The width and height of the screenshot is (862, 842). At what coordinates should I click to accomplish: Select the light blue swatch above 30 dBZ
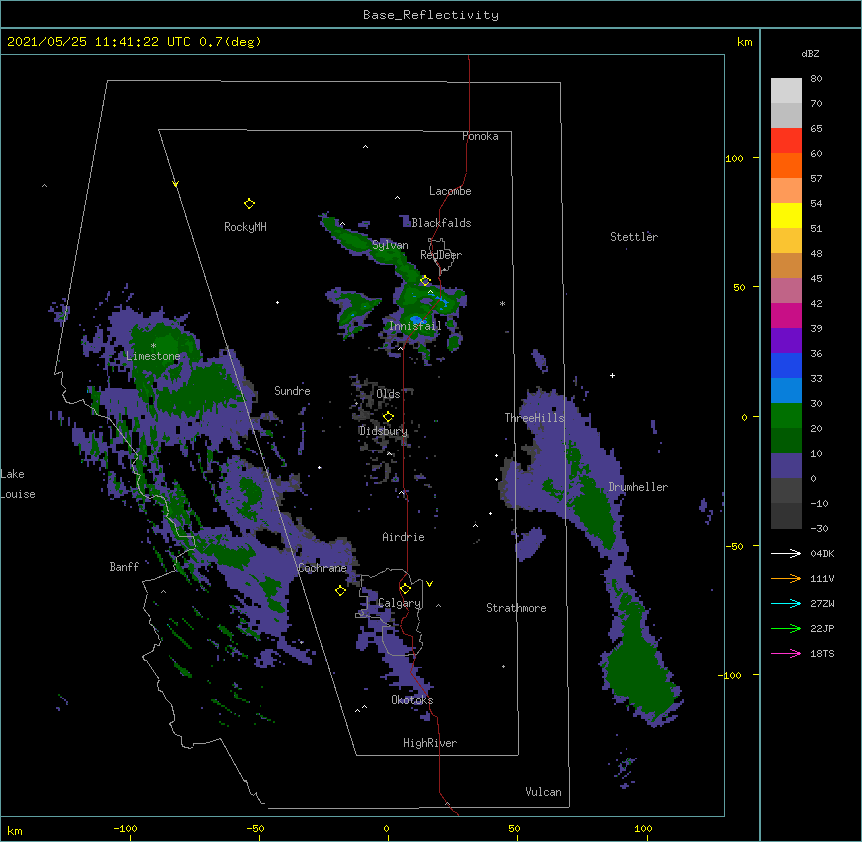point(786,390)
